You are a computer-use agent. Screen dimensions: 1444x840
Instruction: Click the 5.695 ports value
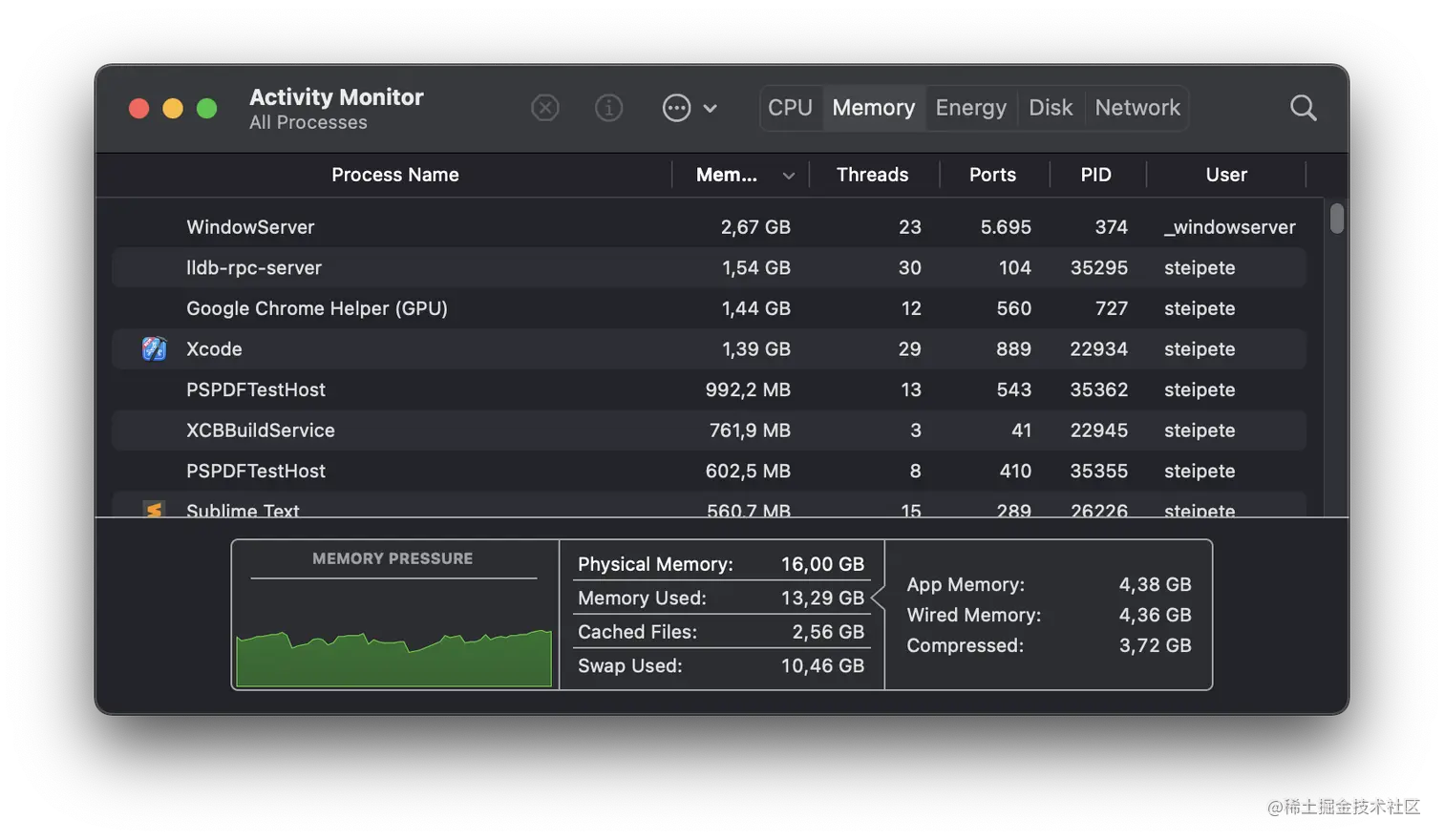point(1006,227)
